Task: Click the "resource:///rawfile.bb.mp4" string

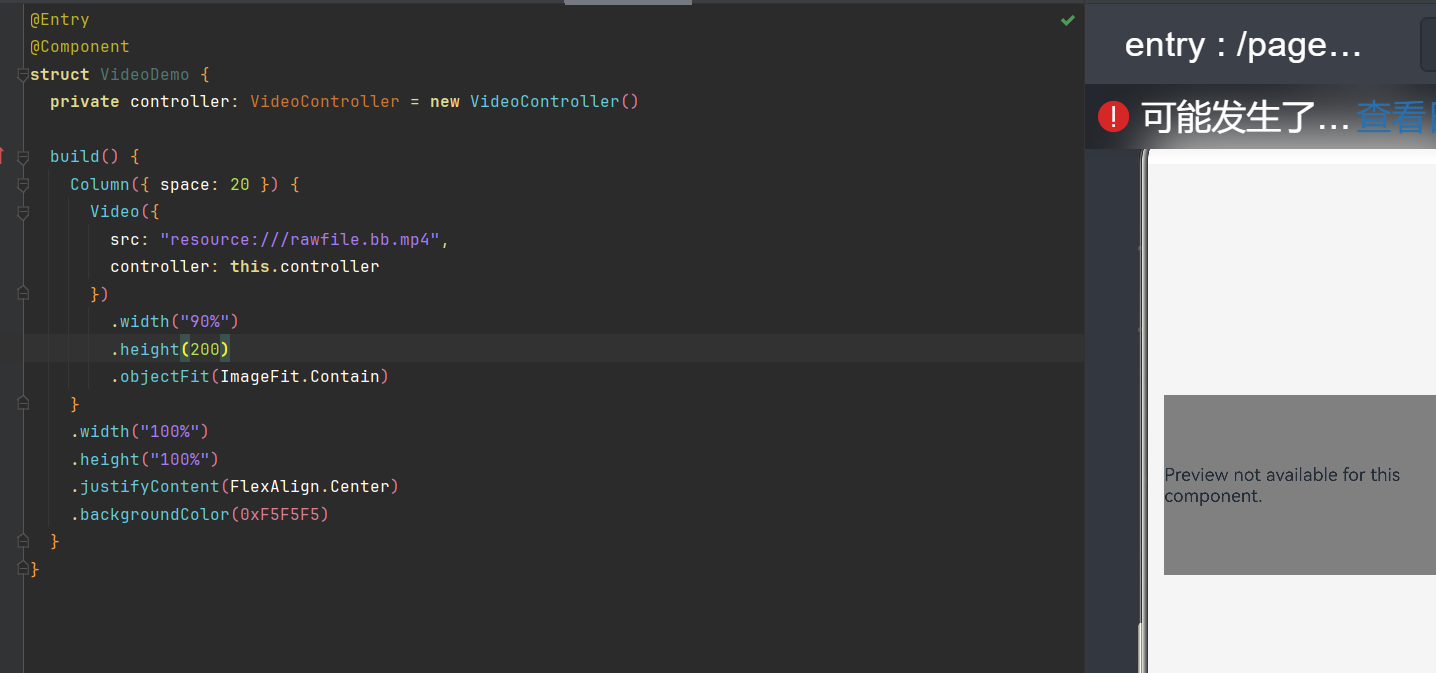Action: [x=300, y=240]
